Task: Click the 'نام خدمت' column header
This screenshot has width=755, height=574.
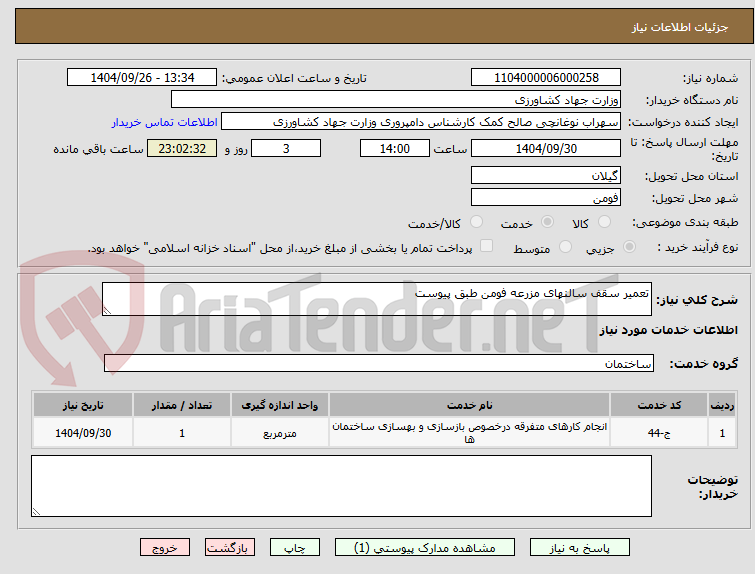Action: click(469, 405)
